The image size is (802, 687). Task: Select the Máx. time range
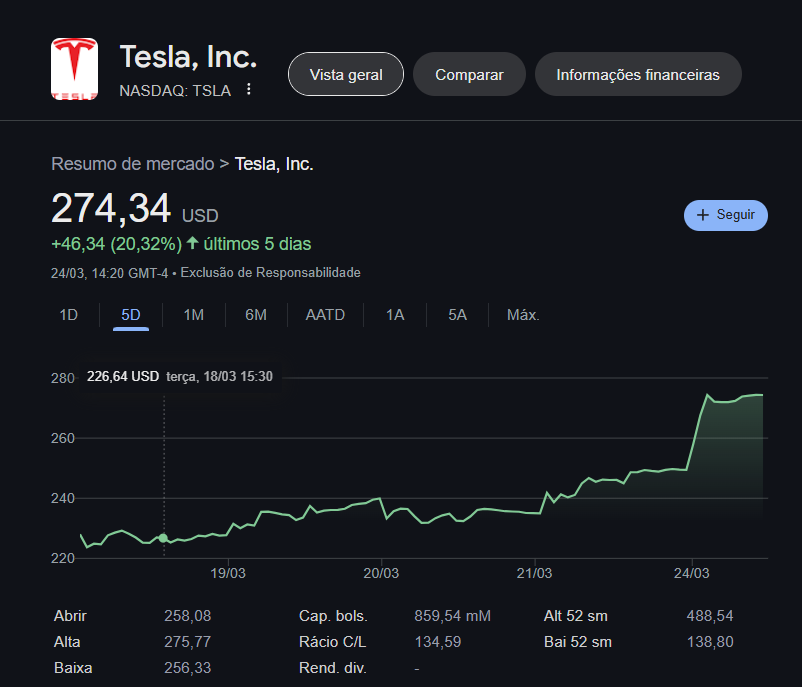[x=523, y=315]
